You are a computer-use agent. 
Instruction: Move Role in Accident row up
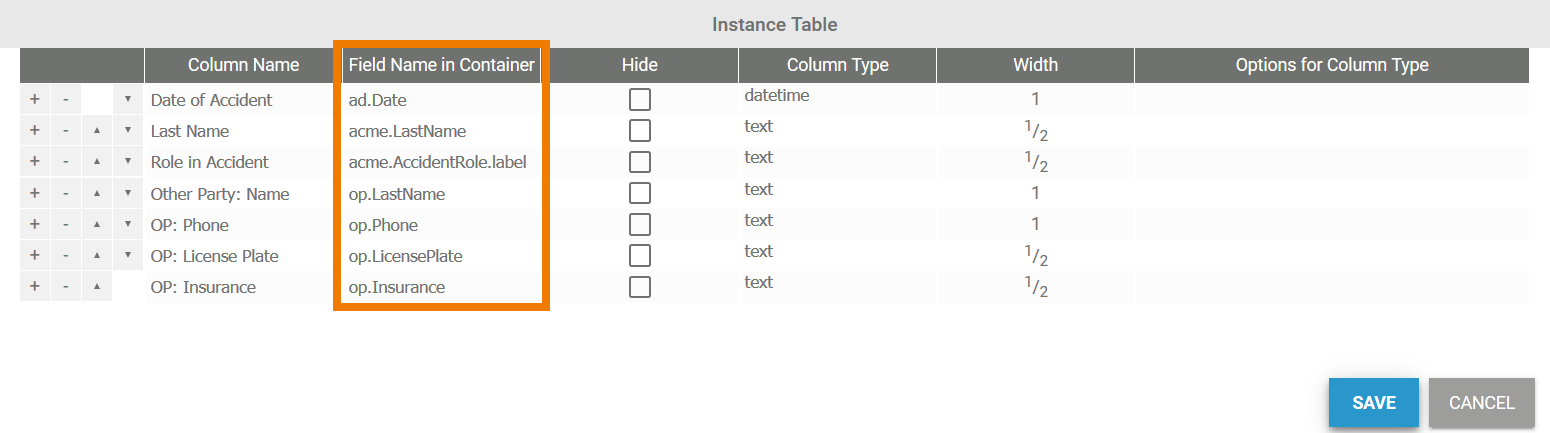(97, 162)
